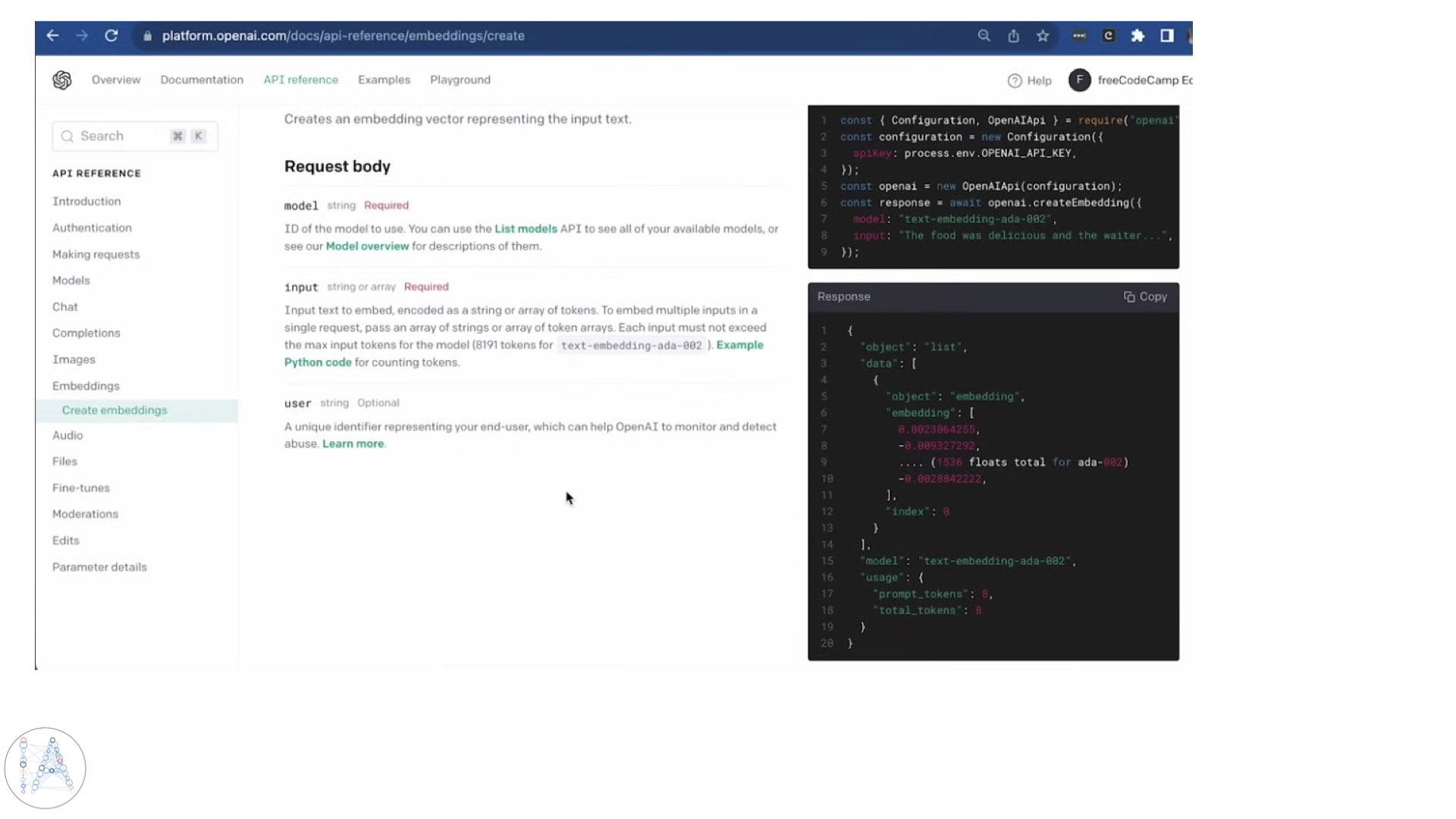Click the browser URL address bar

point(343,36)
